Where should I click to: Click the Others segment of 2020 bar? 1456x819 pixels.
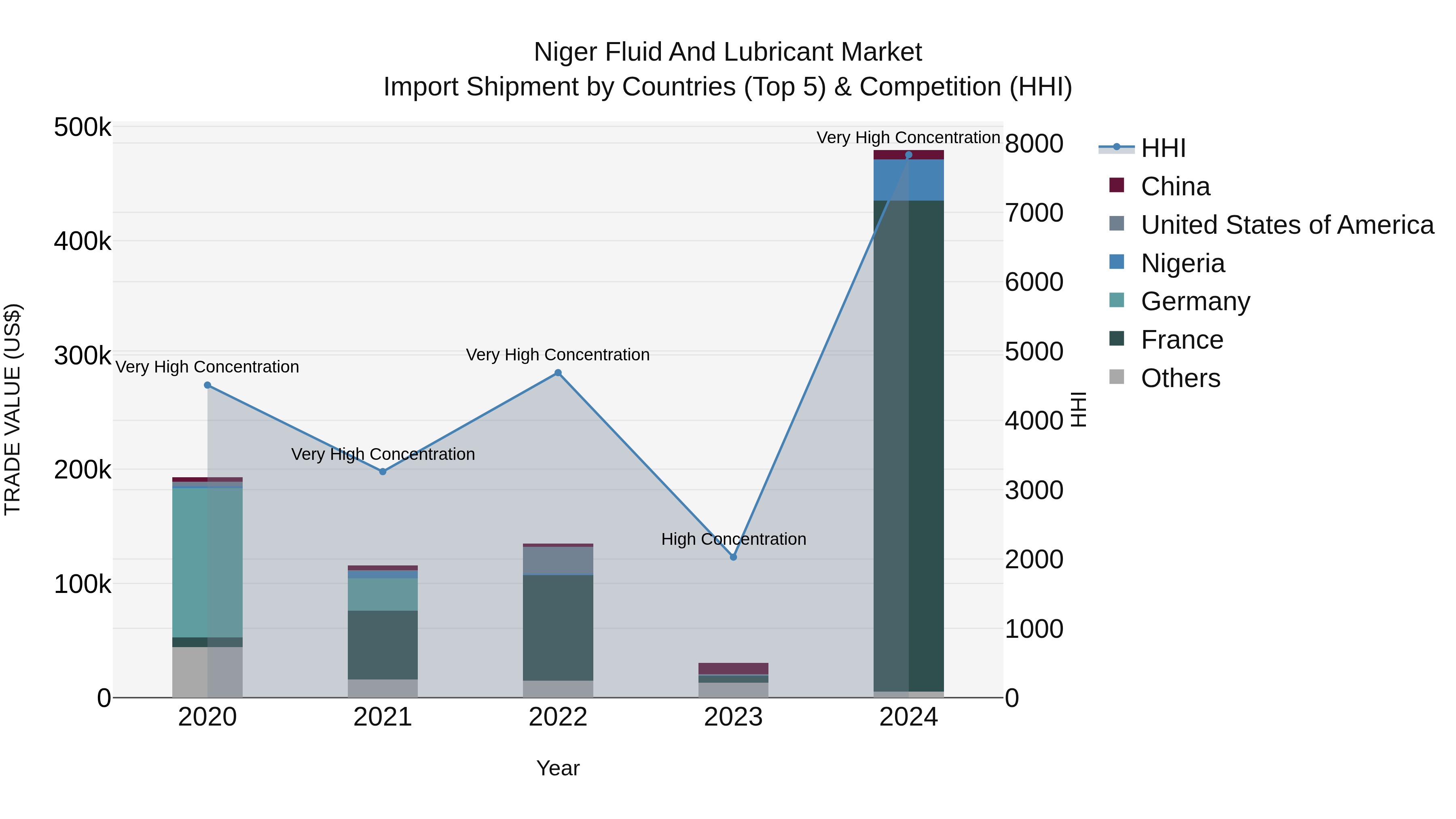207,672
